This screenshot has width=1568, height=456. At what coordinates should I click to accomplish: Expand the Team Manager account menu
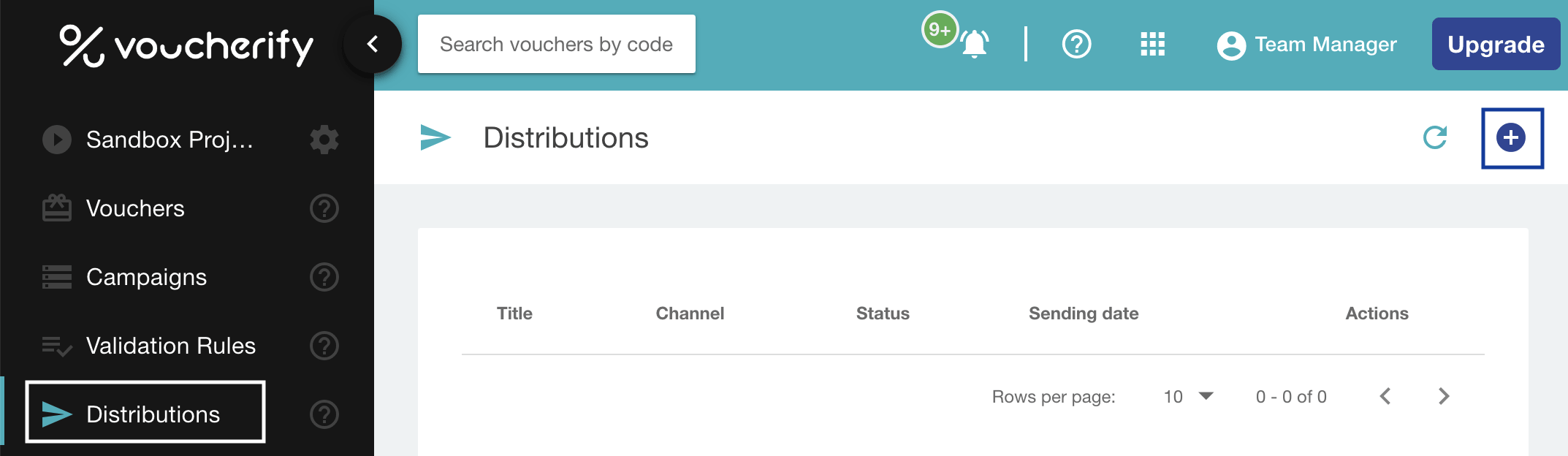tap(1306, 45)
